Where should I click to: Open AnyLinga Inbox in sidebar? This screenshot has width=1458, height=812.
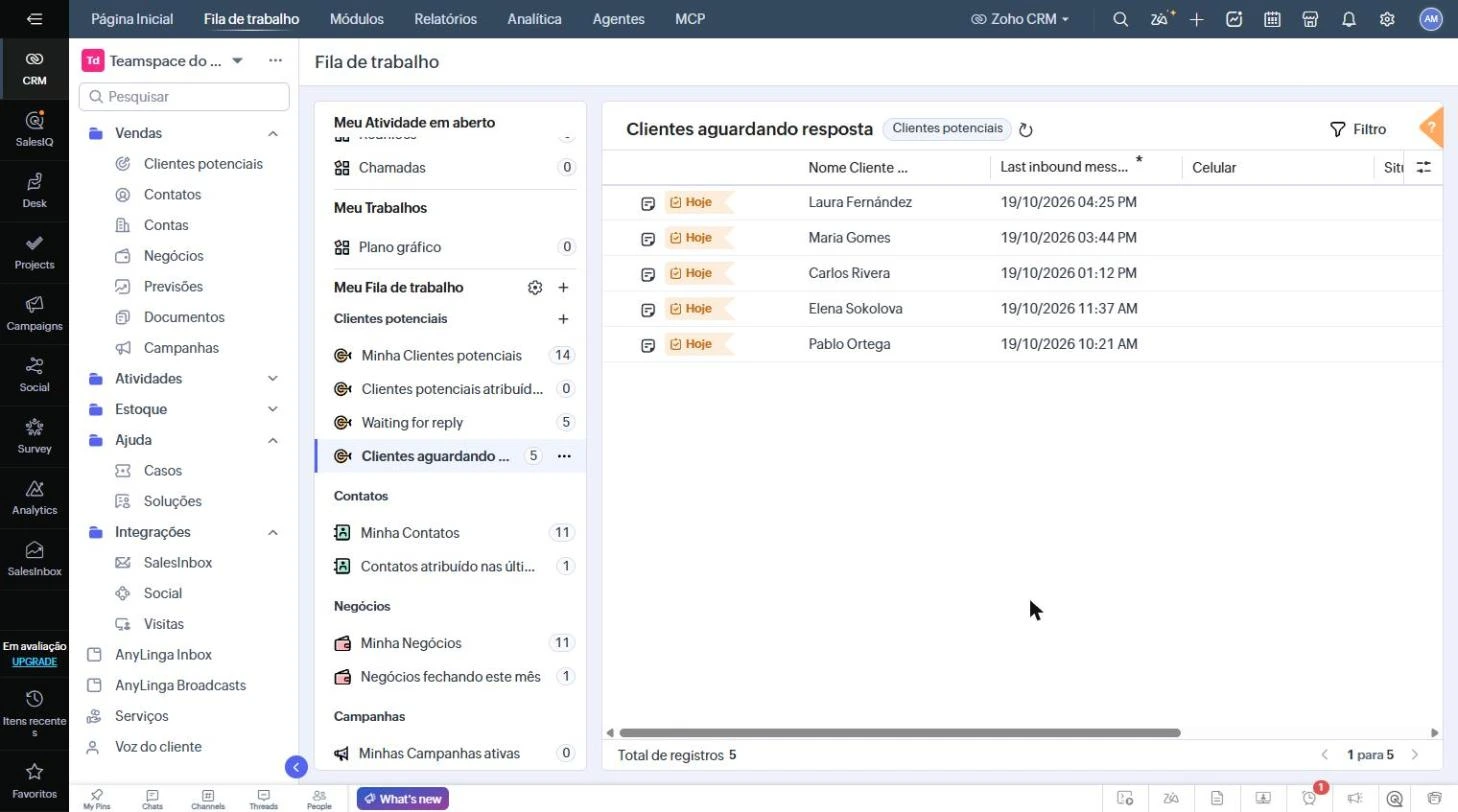point(163,655)
